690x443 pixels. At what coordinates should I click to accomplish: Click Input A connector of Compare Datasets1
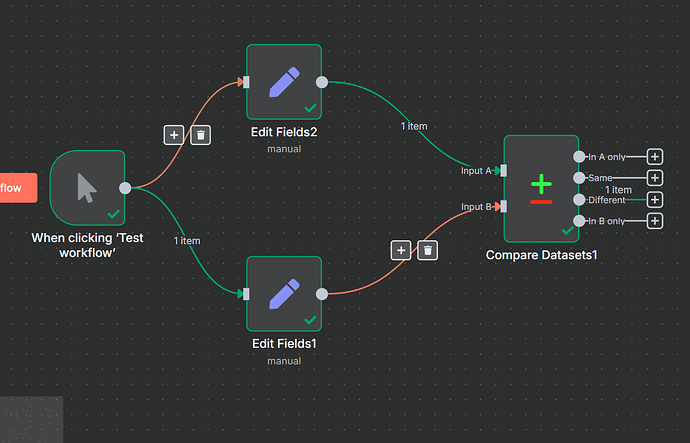click(x=503, y=171)
